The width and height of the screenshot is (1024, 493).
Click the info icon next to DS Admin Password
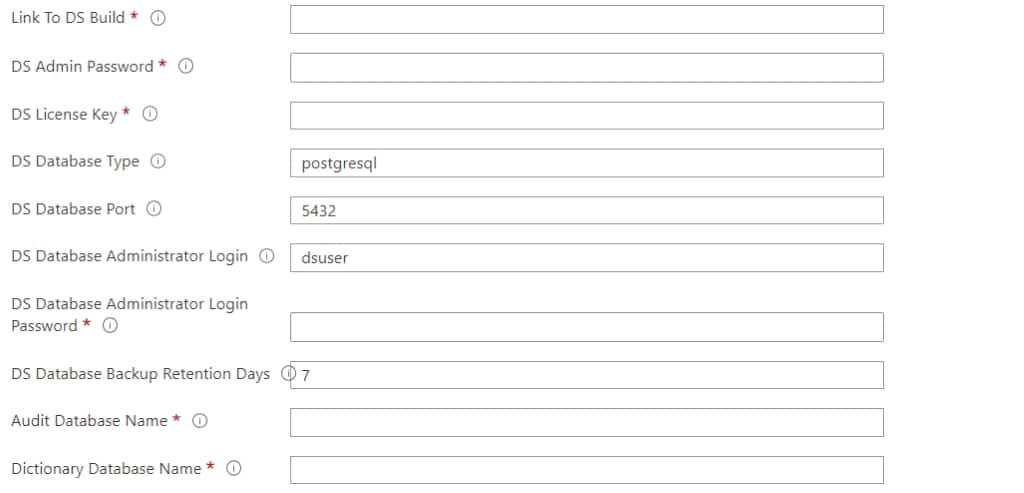[x=185, y=66]
